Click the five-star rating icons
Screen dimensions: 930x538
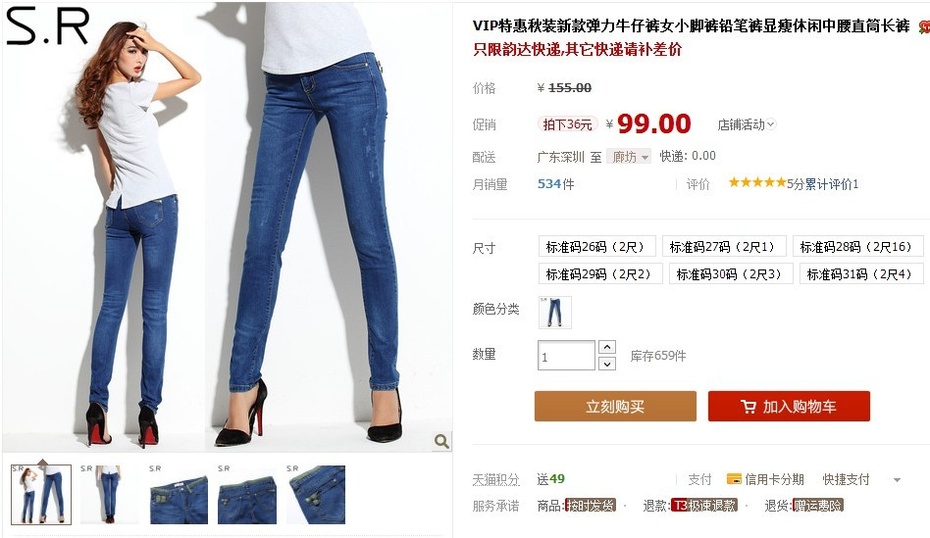click(757, 182)
